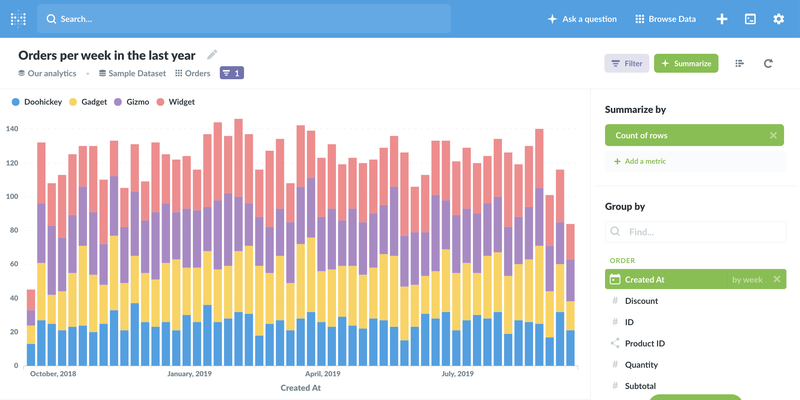This screenshot has height=400, width=800.
Task: Open the SQL console icon
Action: [750, 19]
